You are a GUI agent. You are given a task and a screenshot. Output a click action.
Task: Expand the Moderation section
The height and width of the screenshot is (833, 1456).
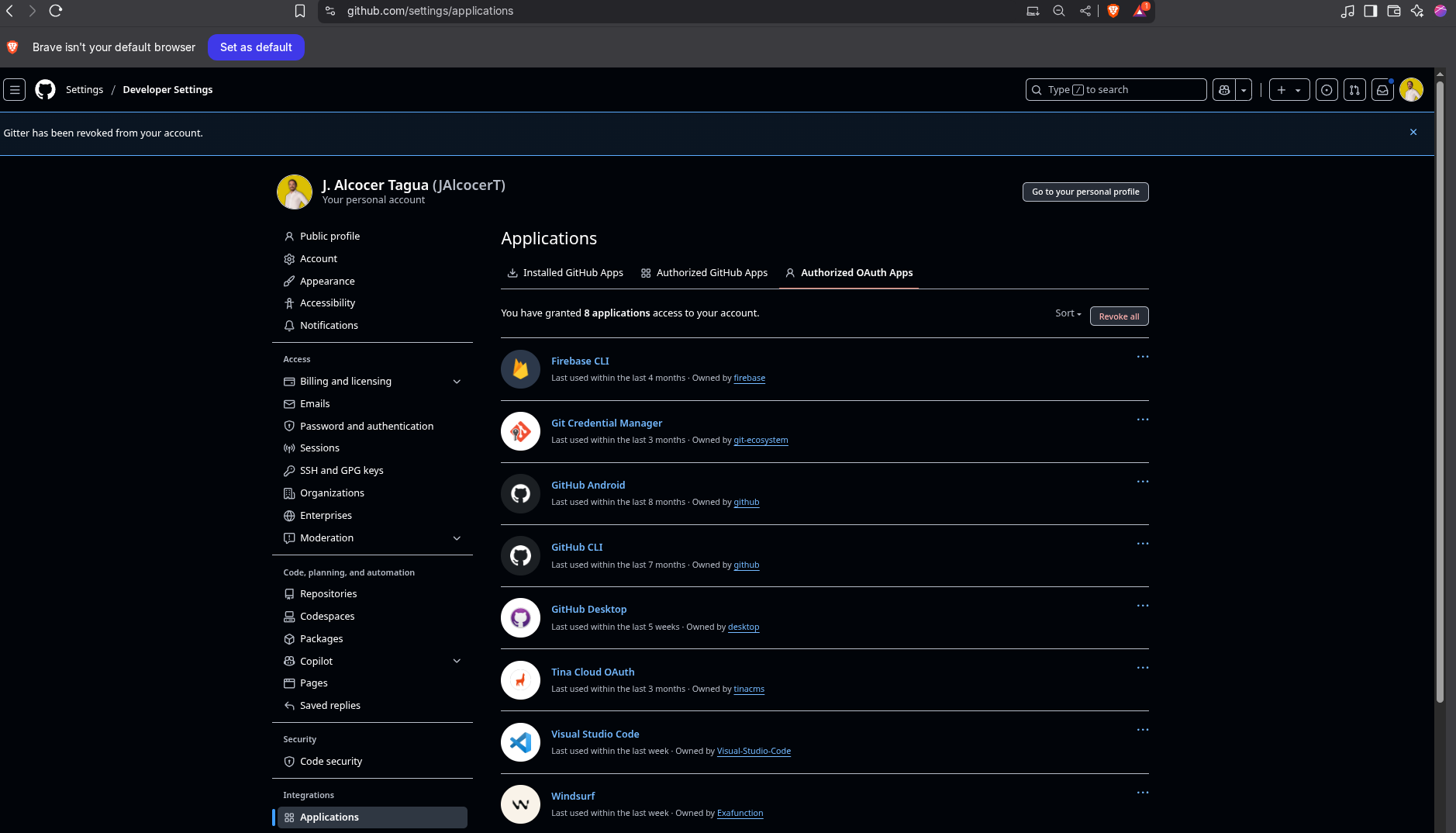(457, 538)
